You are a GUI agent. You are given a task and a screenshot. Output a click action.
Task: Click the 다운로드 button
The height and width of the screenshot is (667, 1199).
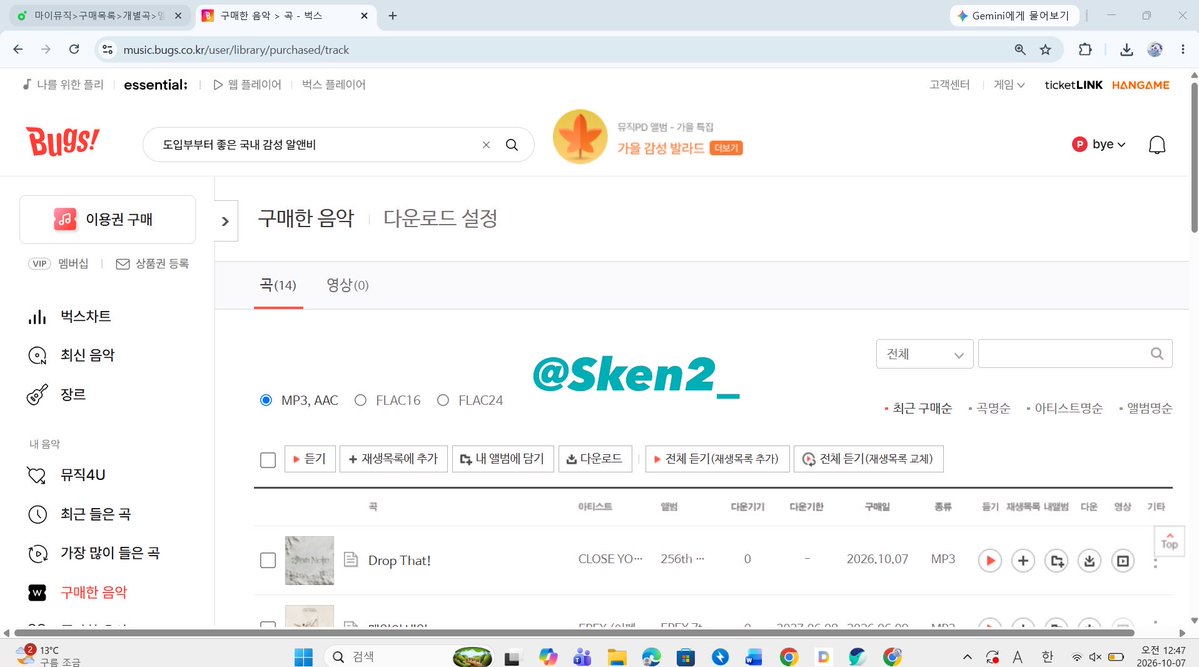(x=594, y=459)
